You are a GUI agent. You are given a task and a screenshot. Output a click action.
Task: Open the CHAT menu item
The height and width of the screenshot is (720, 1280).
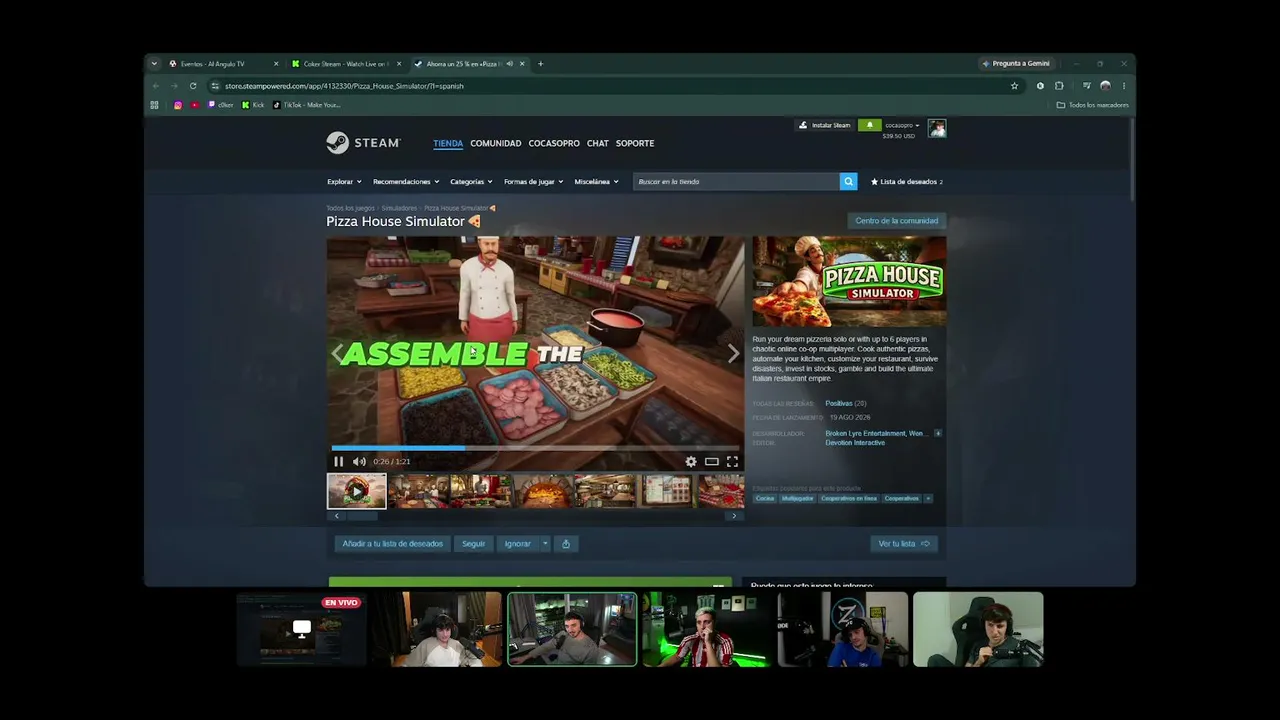(x=598, y=143)
